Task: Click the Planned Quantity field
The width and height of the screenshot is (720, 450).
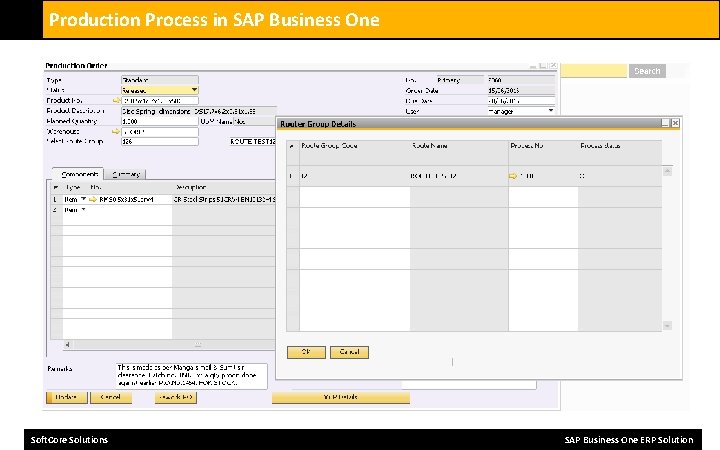Action: pos(159,121)
